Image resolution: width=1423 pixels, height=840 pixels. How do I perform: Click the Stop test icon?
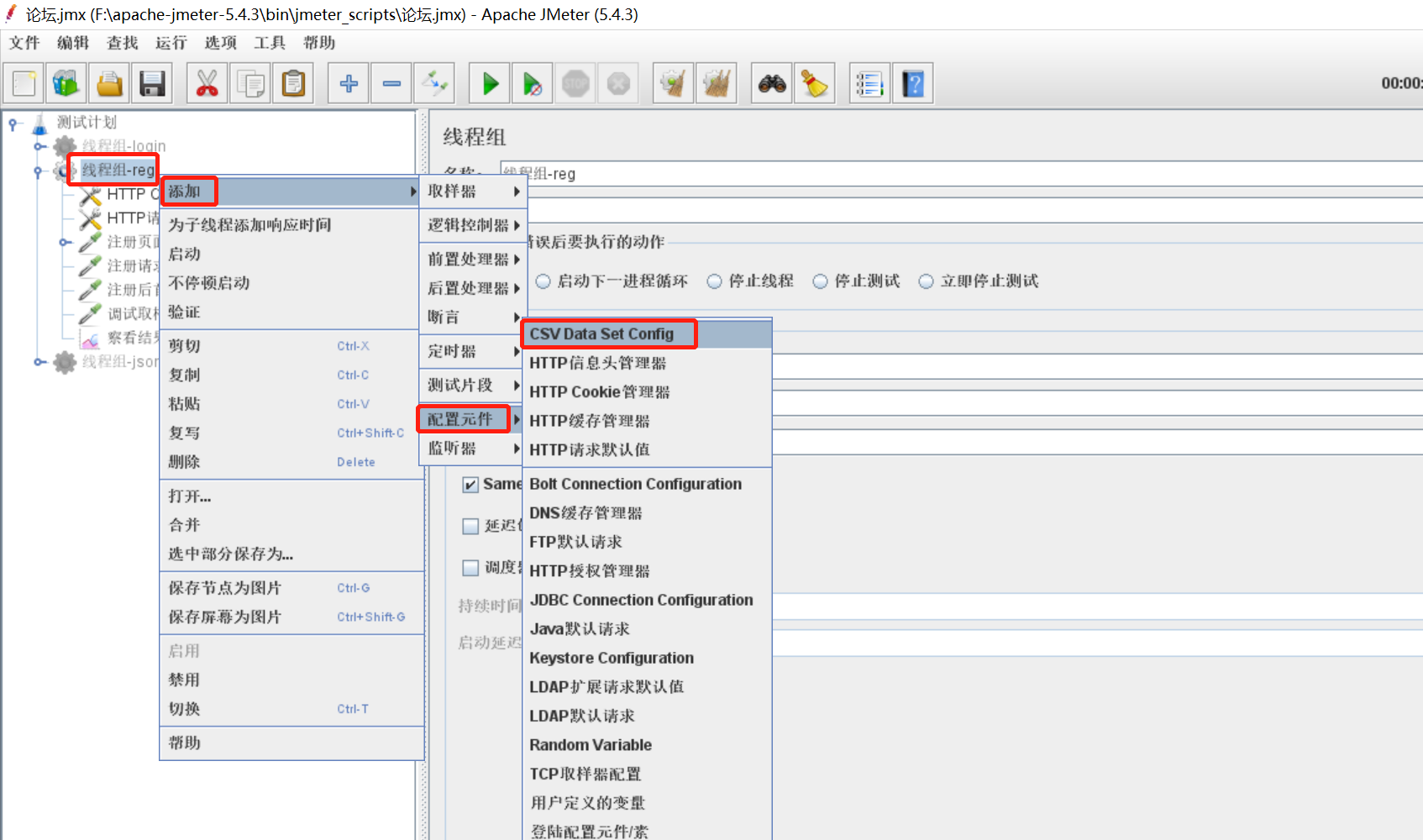575,83
